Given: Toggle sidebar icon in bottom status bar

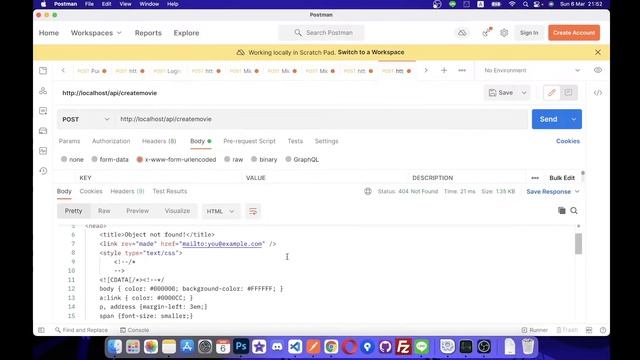Looking at the screenshot, I should [41, 330].
